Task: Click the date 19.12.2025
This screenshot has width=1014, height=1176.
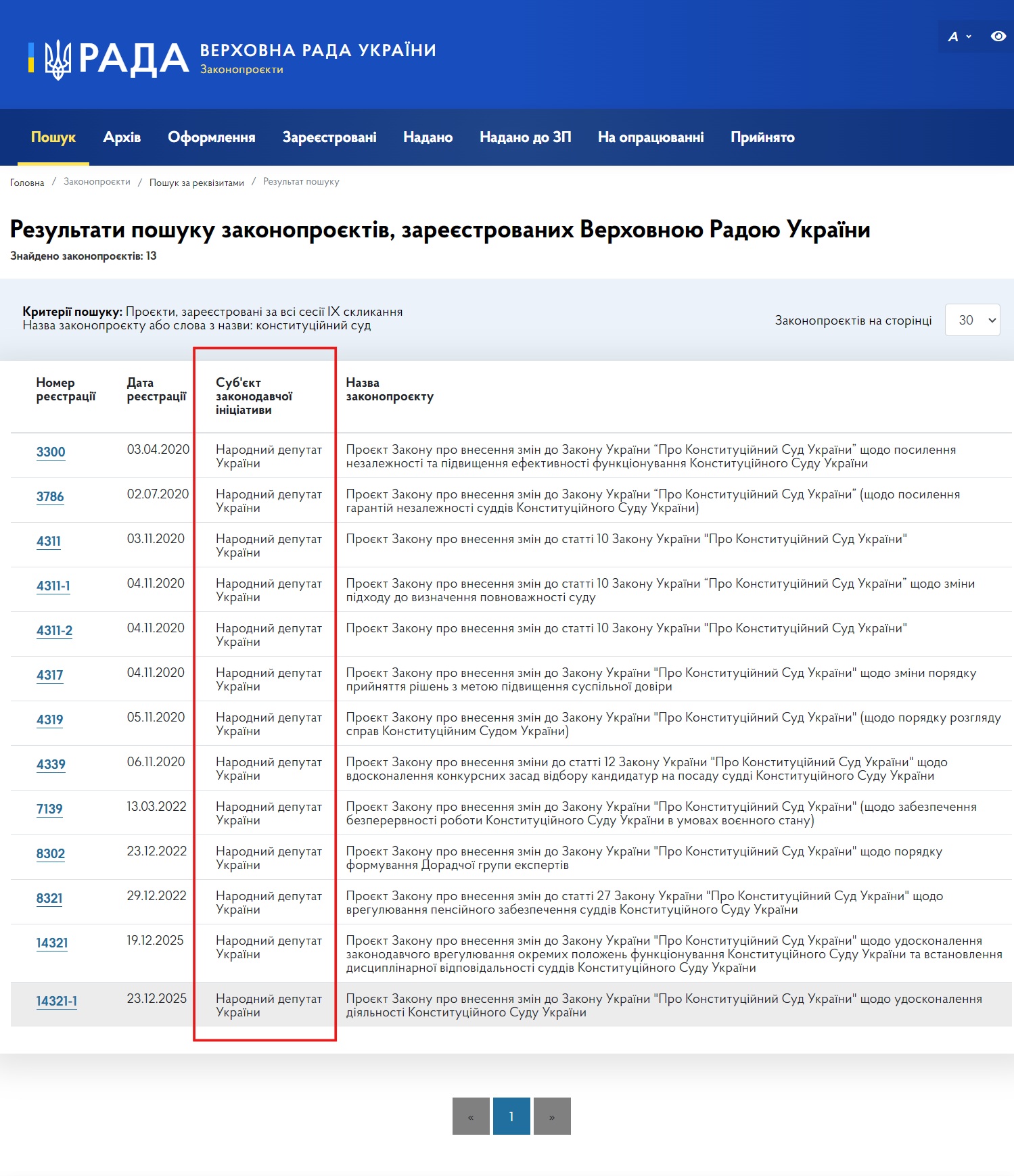Action: click(x=156, y=940)
